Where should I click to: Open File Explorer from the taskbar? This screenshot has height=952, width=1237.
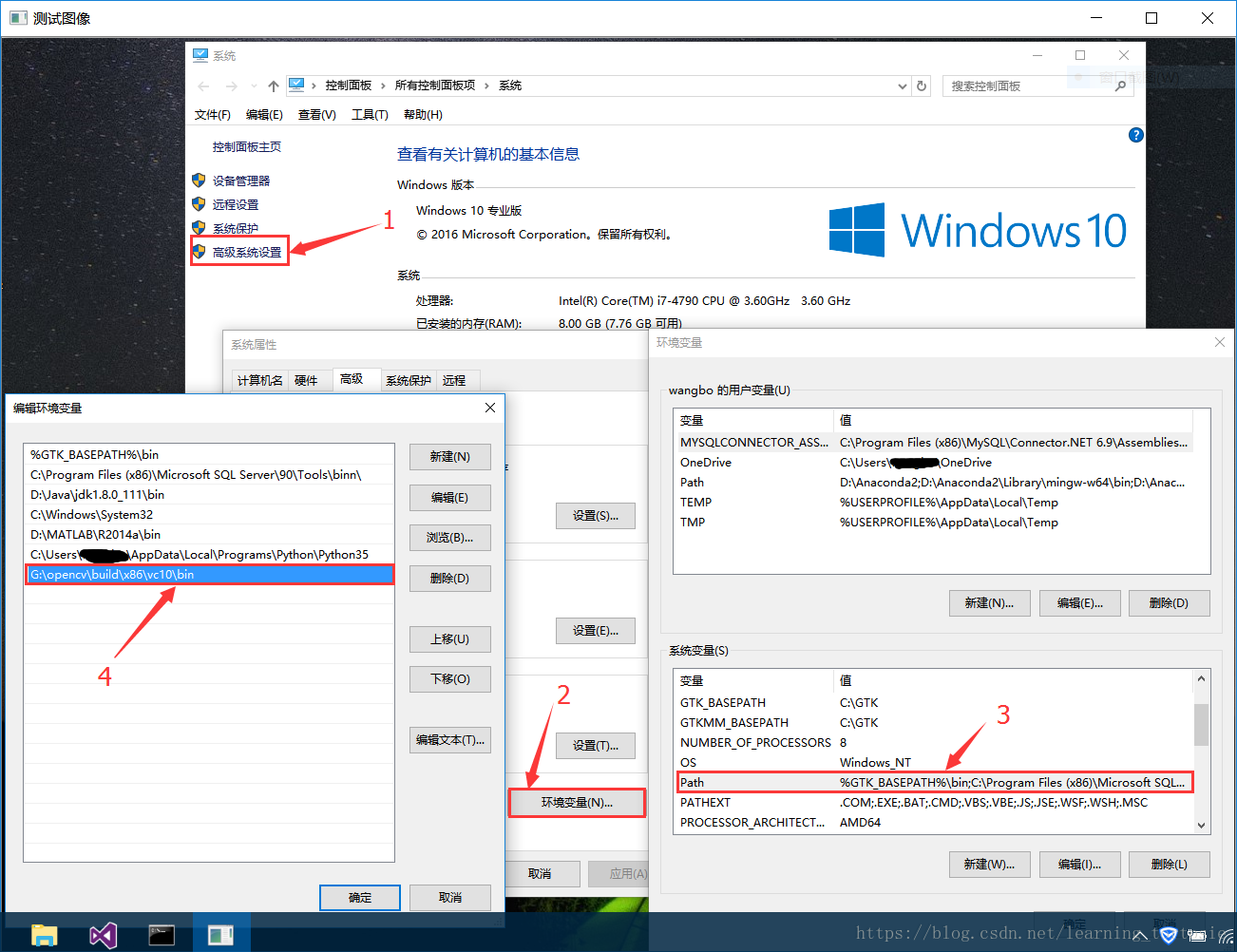coord(45,935)
